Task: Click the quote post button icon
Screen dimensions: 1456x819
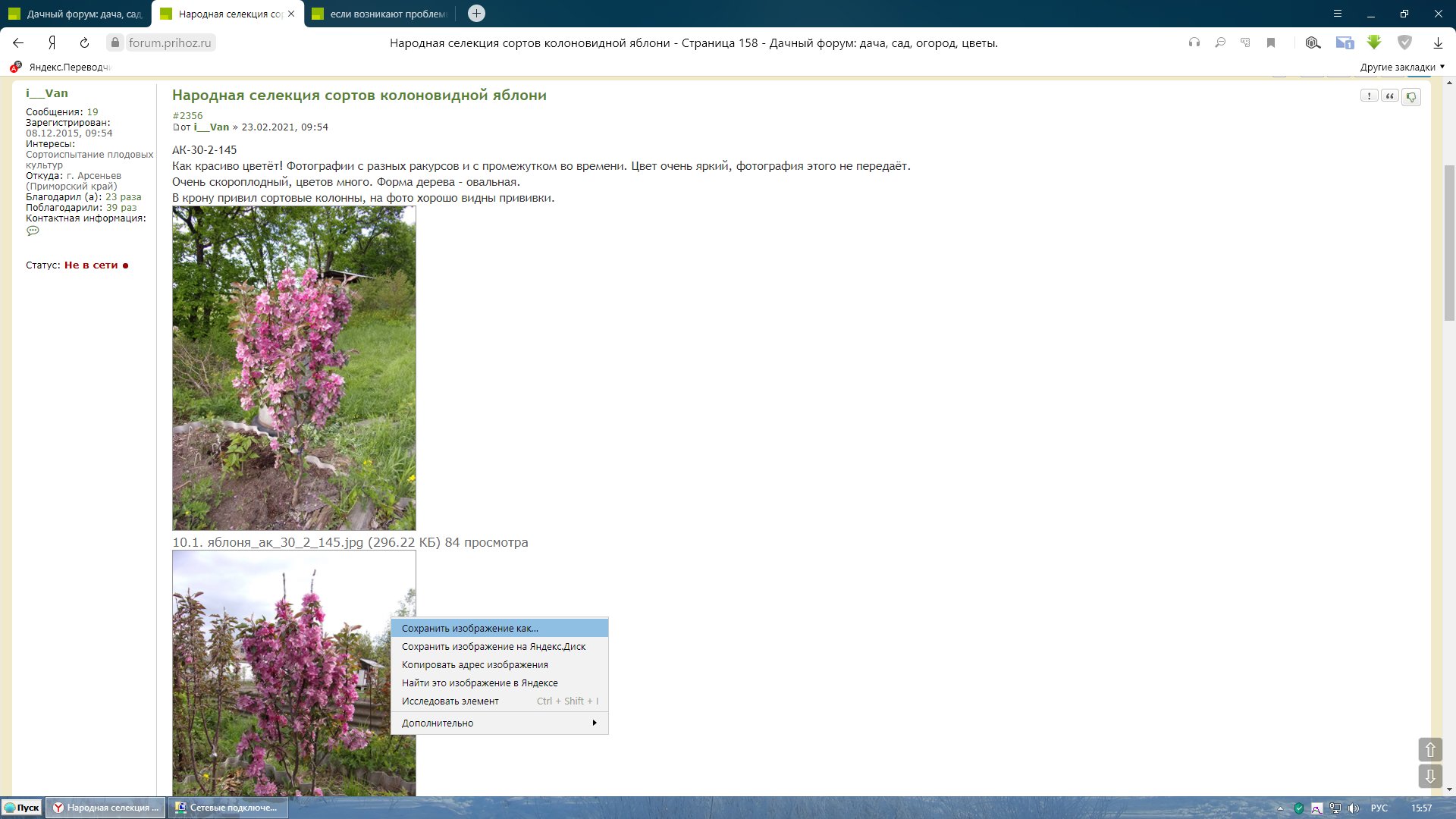Action: coord(1390,96)
